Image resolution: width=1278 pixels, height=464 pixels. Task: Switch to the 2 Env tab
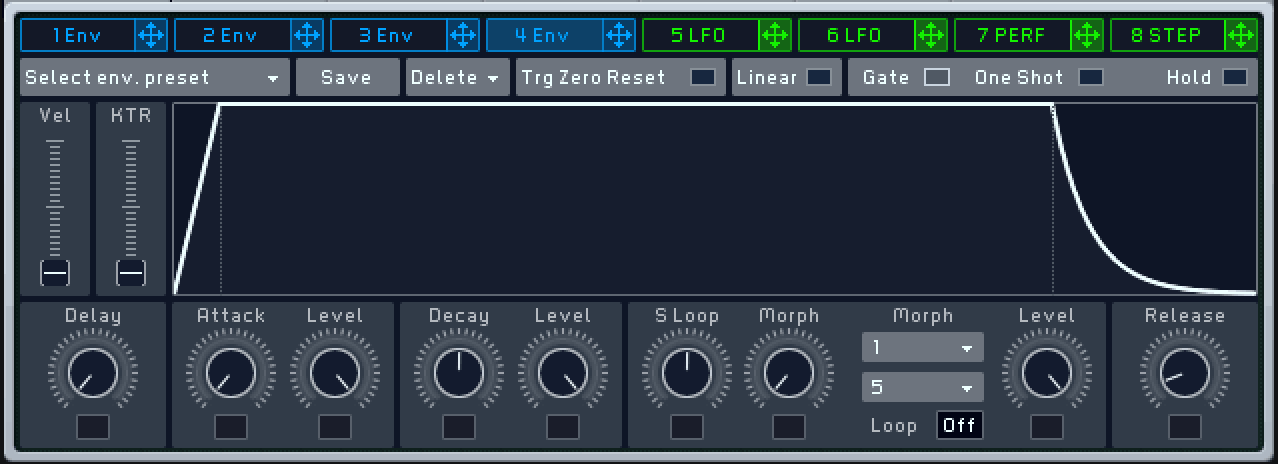(233, 36)
